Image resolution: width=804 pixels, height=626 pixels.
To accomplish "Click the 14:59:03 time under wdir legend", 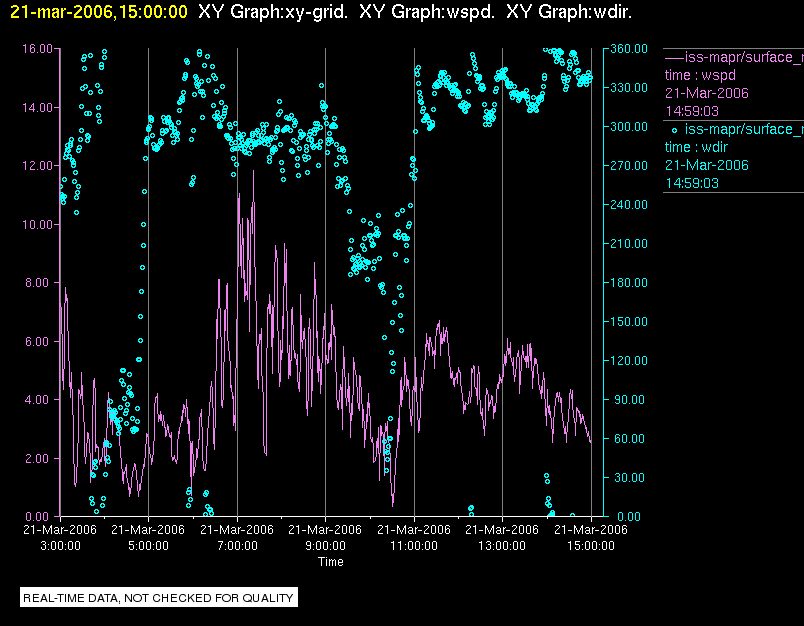I will [692, 183].
